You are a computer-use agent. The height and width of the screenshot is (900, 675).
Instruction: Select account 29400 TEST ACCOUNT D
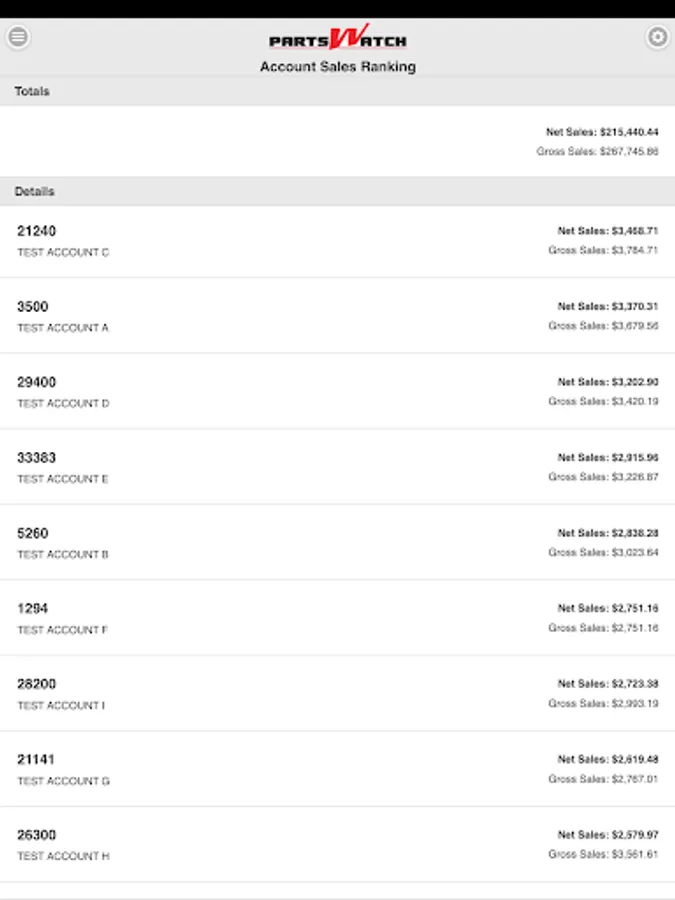338,391
